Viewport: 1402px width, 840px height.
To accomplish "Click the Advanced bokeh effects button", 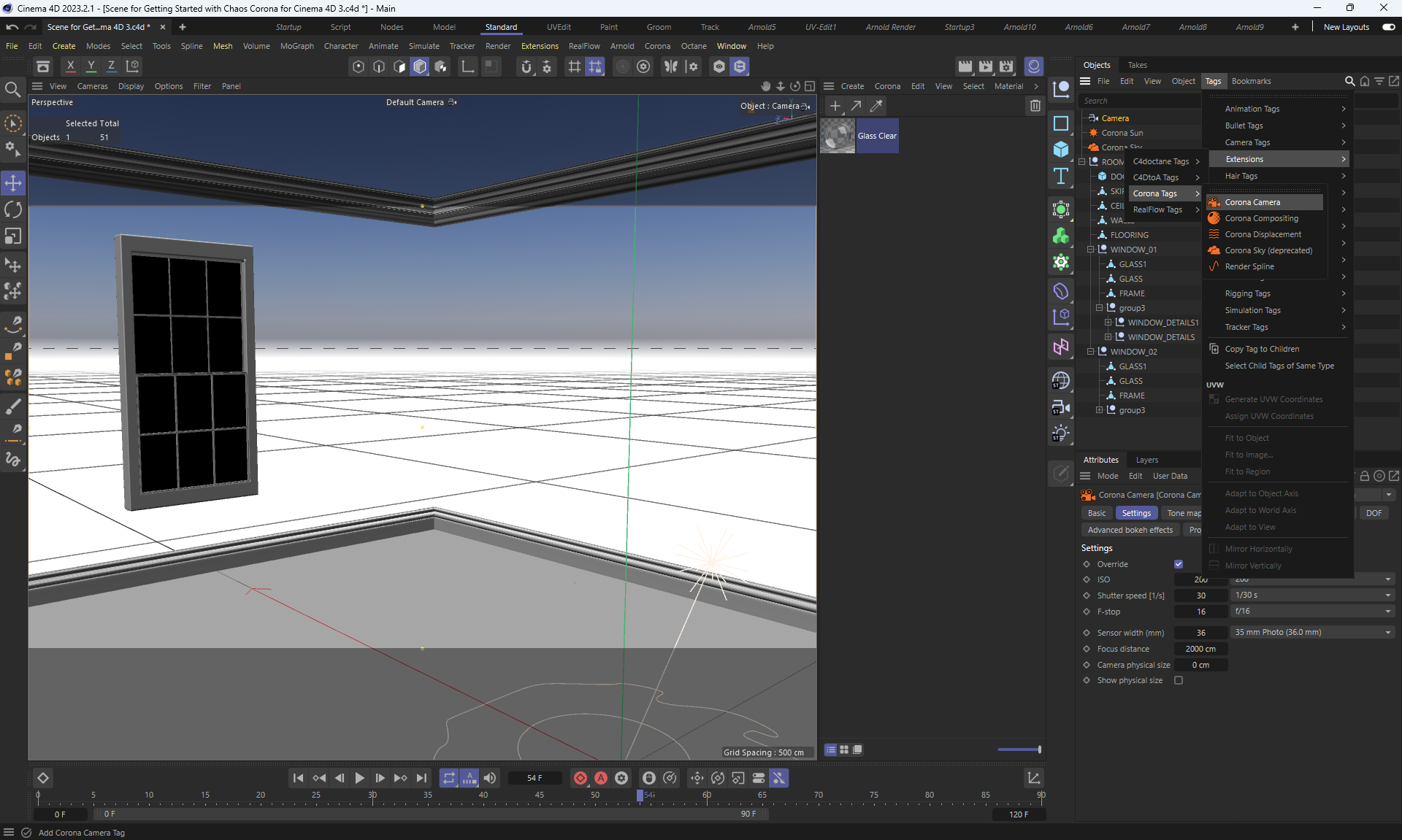I will (x=1130, y=530).
